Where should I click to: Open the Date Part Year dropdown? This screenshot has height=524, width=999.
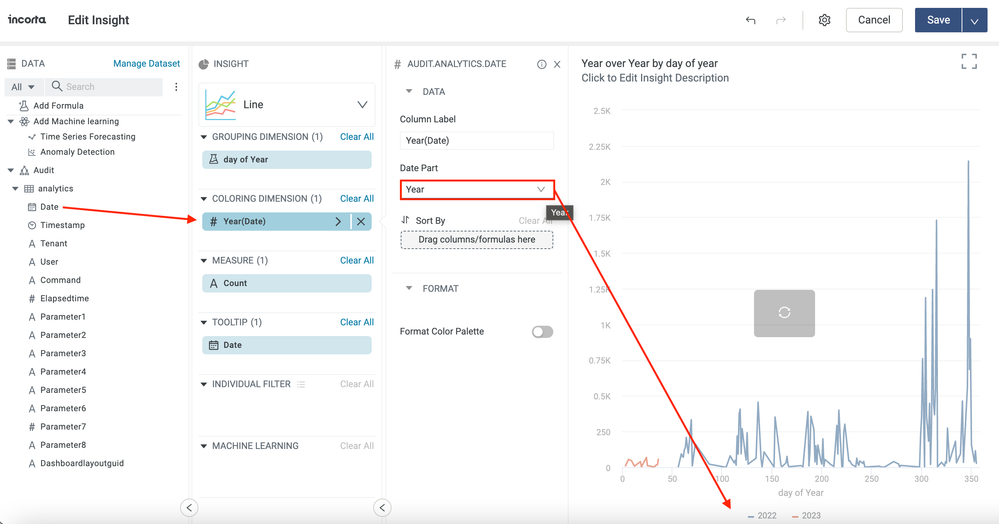coord(476,189)
